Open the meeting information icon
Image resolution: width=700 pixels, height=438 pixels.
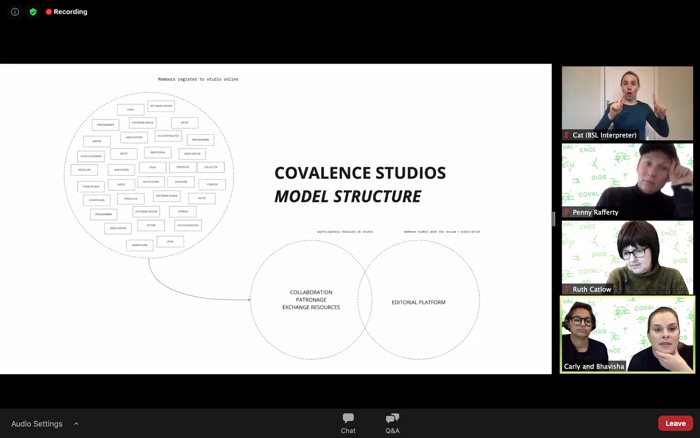coord(15,12)
